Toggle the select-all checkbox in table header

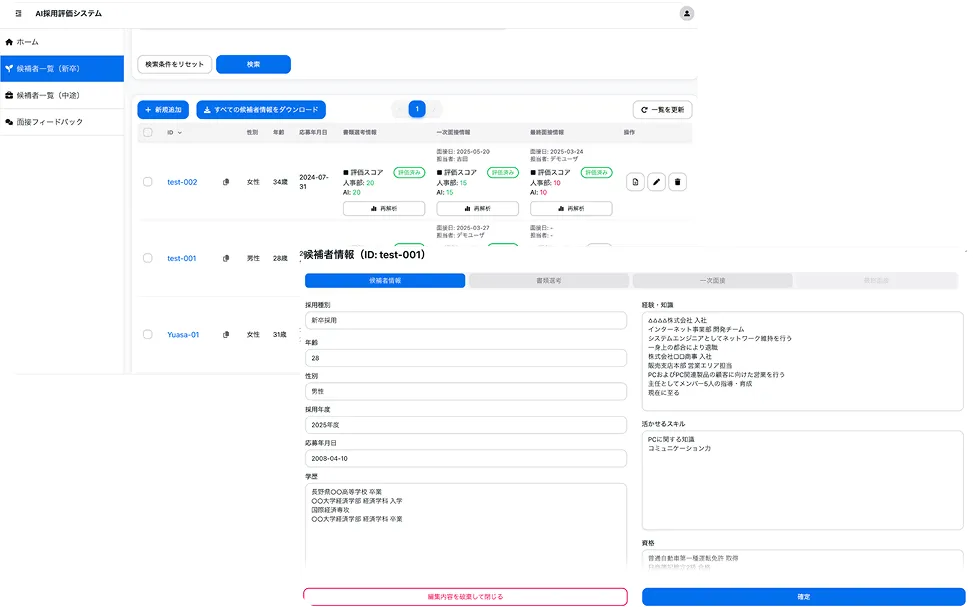148,132
